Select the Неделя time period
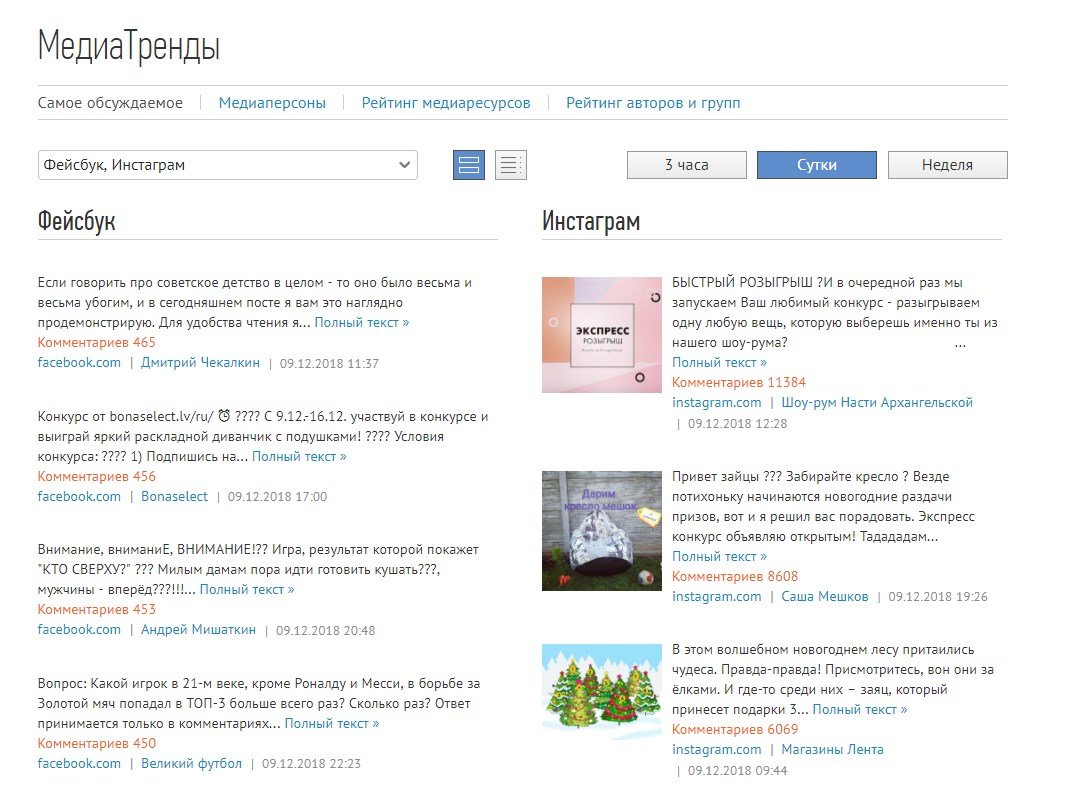This screenshot has height=802, width=1065. 947,165
